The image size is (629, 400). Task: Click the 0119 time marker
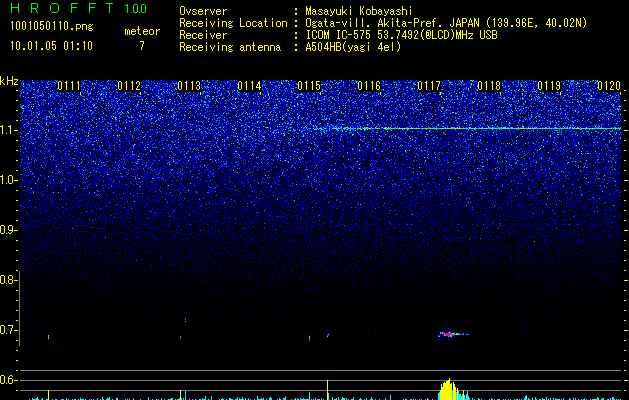point(549,86)
